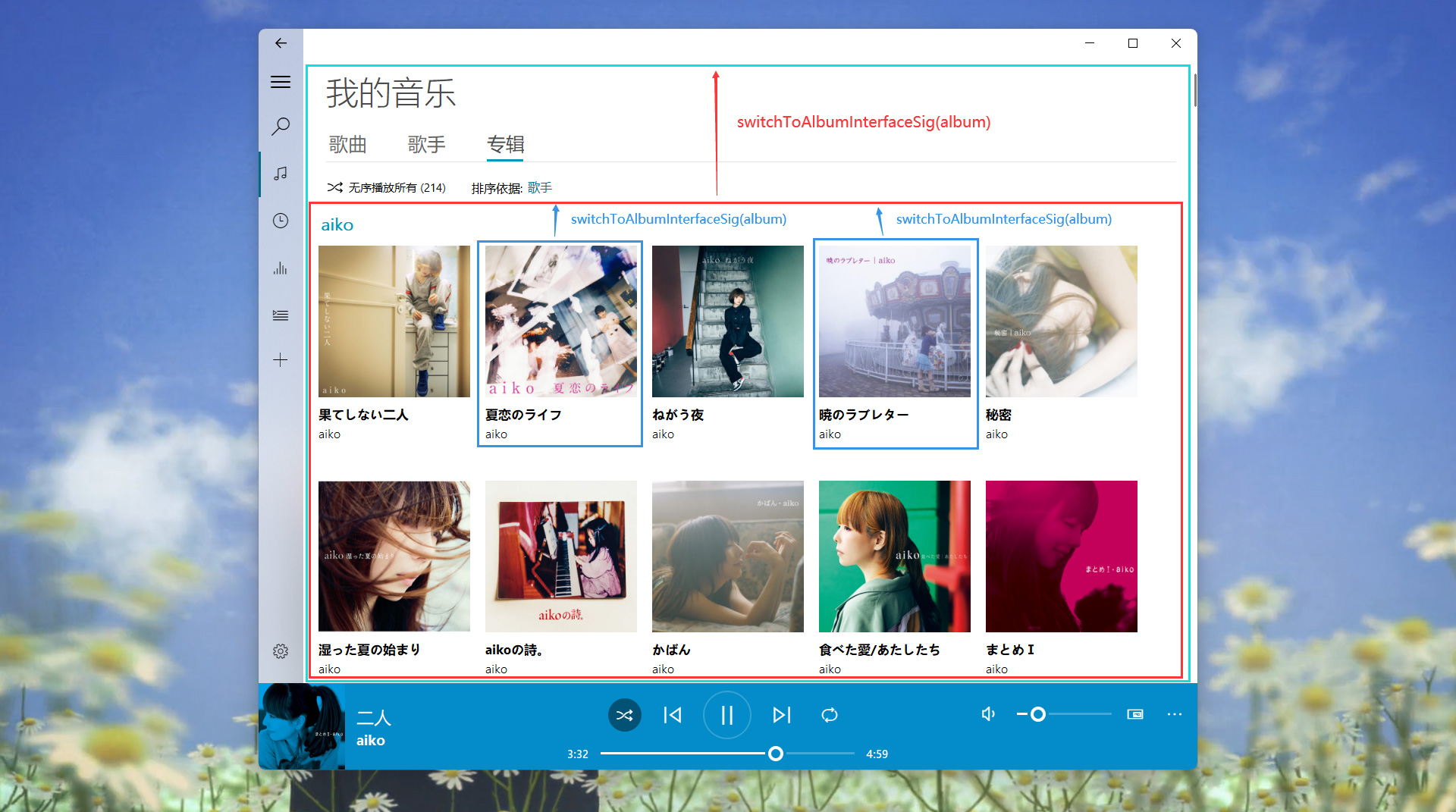Screen dimensions: 1456x812
Task: Open the hamburger navigation menu
Action: (281, 82)
